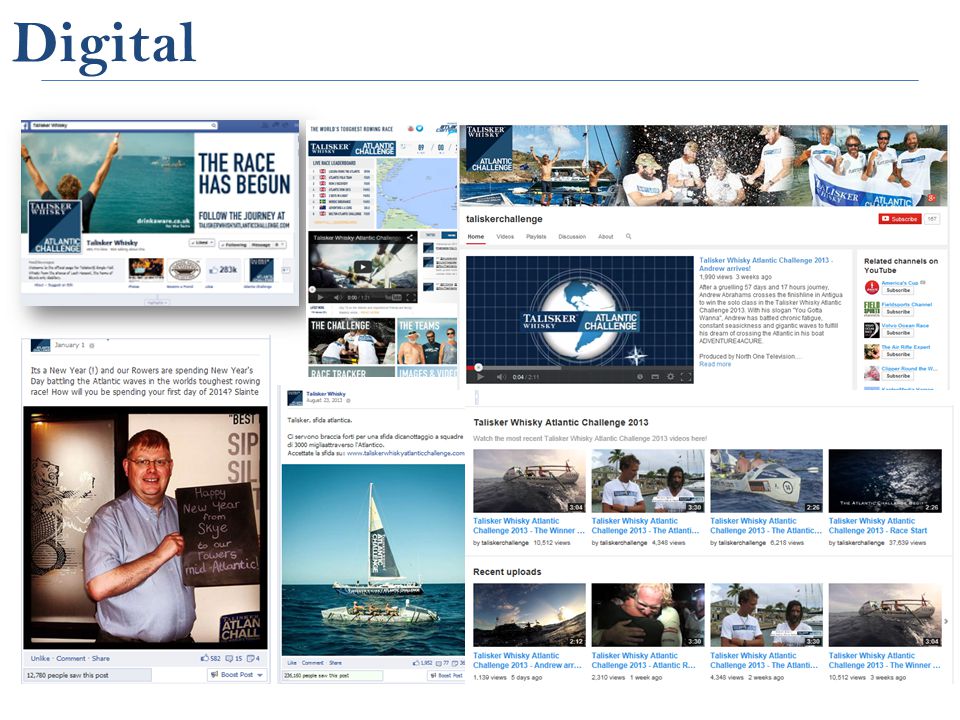Open featured video settings gear icon

tap(670, 377)
